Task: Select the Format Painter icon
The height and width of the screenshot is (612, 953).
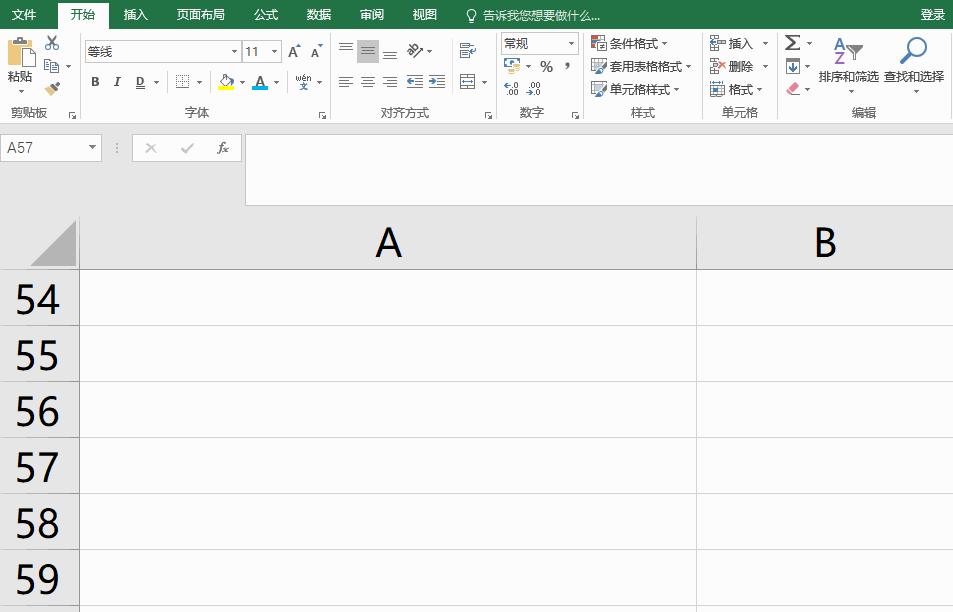Action: click(53, 89)
